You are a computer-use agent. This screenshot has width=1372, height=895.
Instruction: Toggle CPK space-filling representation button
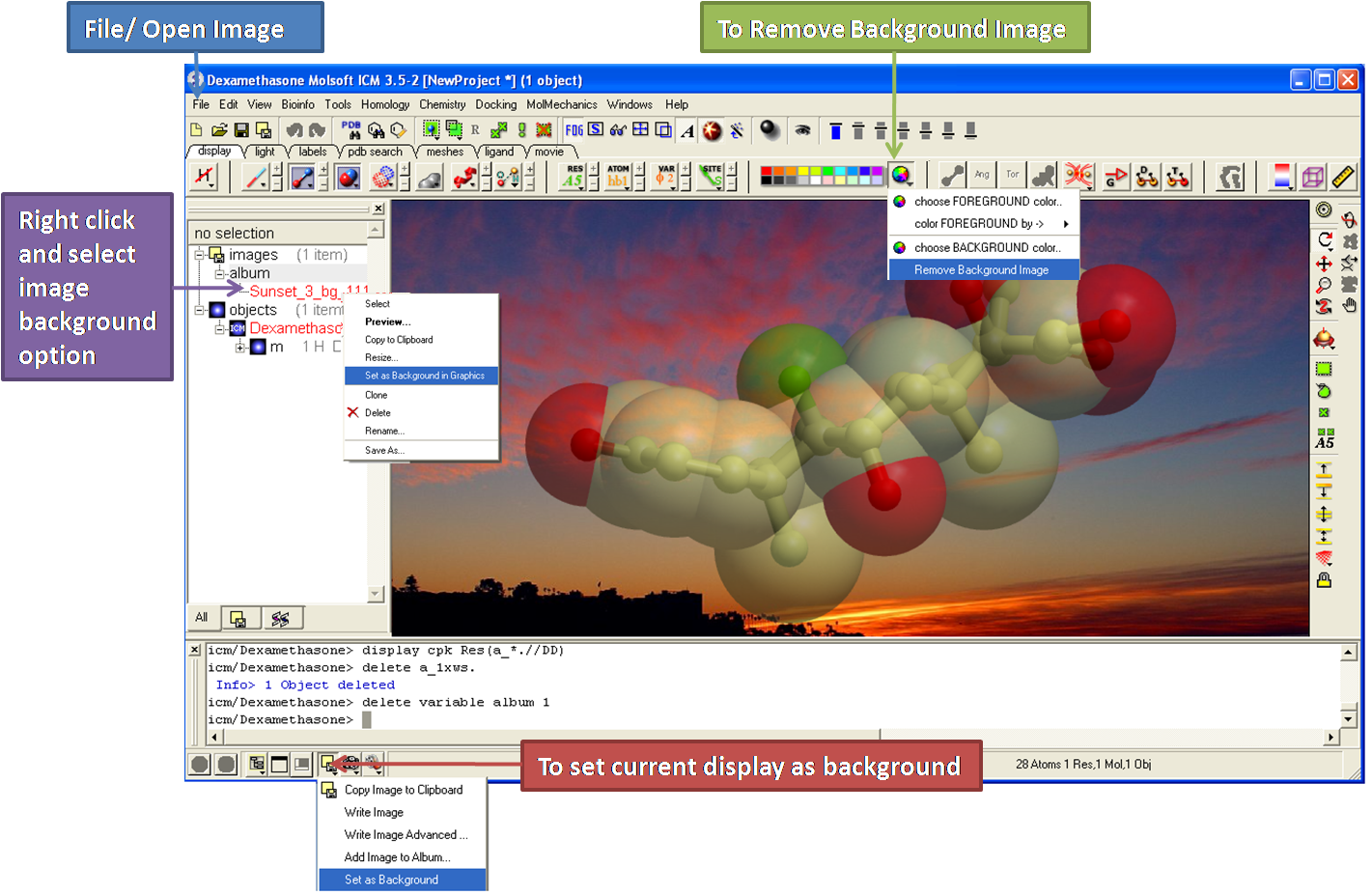tap(349, 177)
